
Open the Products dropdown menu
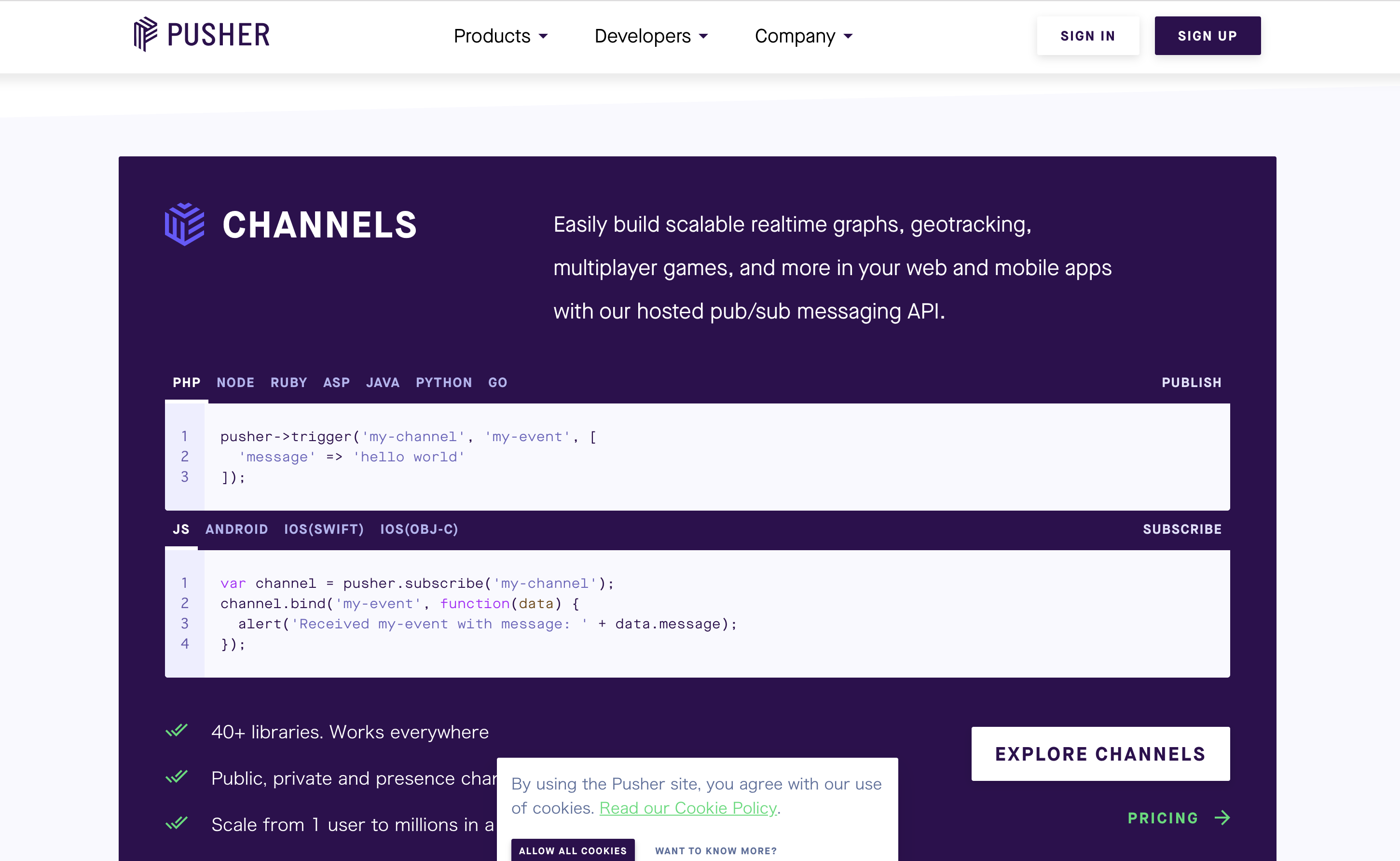(501, 36)
